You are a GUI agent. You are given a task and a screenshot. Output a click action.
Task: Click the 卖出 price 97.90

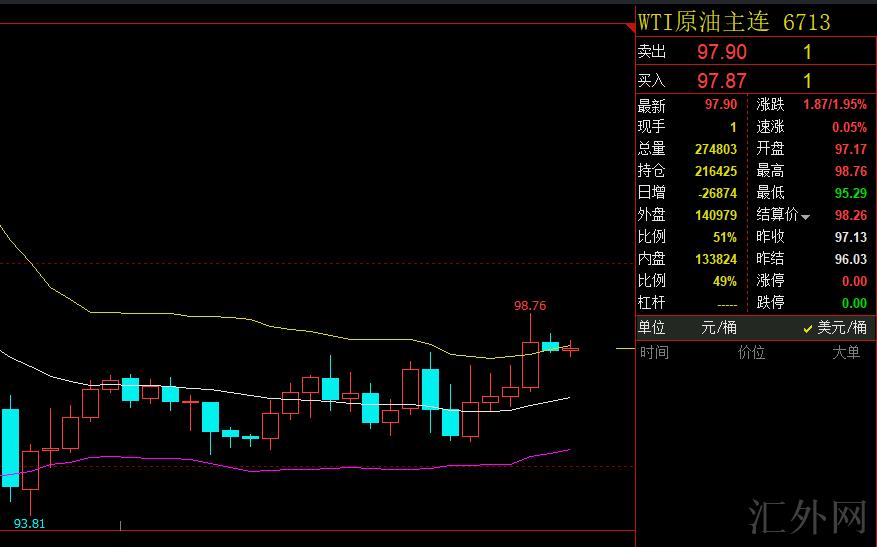[721, 52]
